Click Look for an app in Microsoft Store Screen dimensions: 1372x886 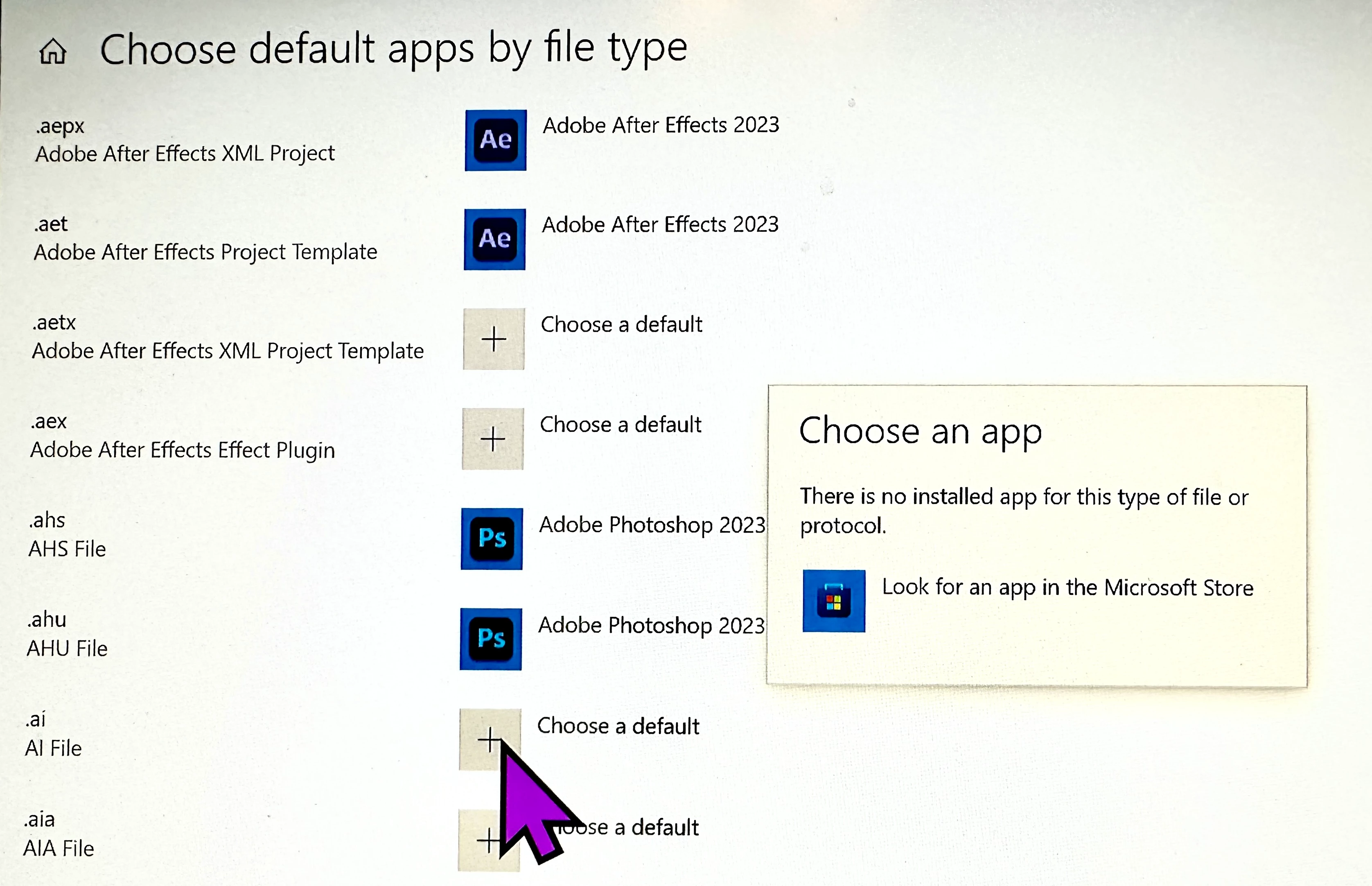point(1067,588)
